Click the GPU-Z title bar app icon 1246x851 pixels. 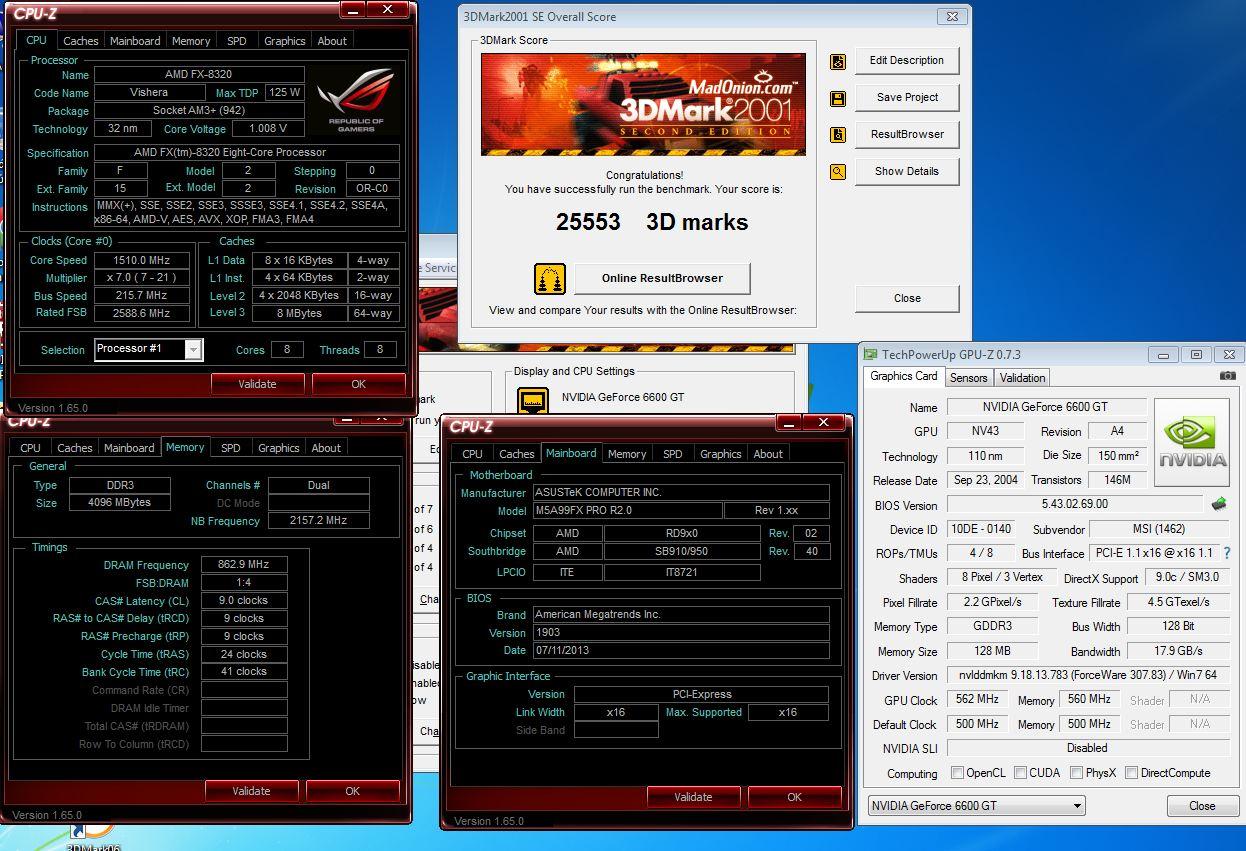click(870, 354)
